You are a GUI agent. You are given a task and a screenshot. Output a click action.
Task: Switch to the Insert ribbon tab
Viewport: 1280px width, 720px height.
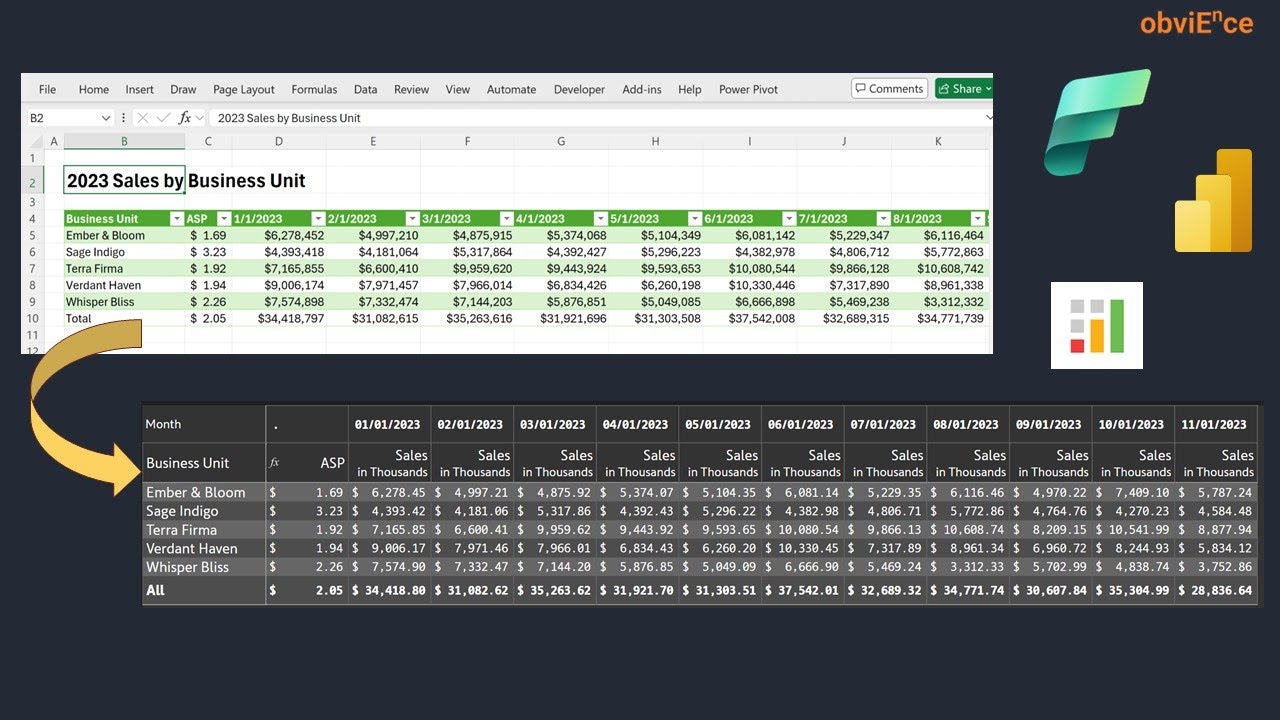pos(140,89)
